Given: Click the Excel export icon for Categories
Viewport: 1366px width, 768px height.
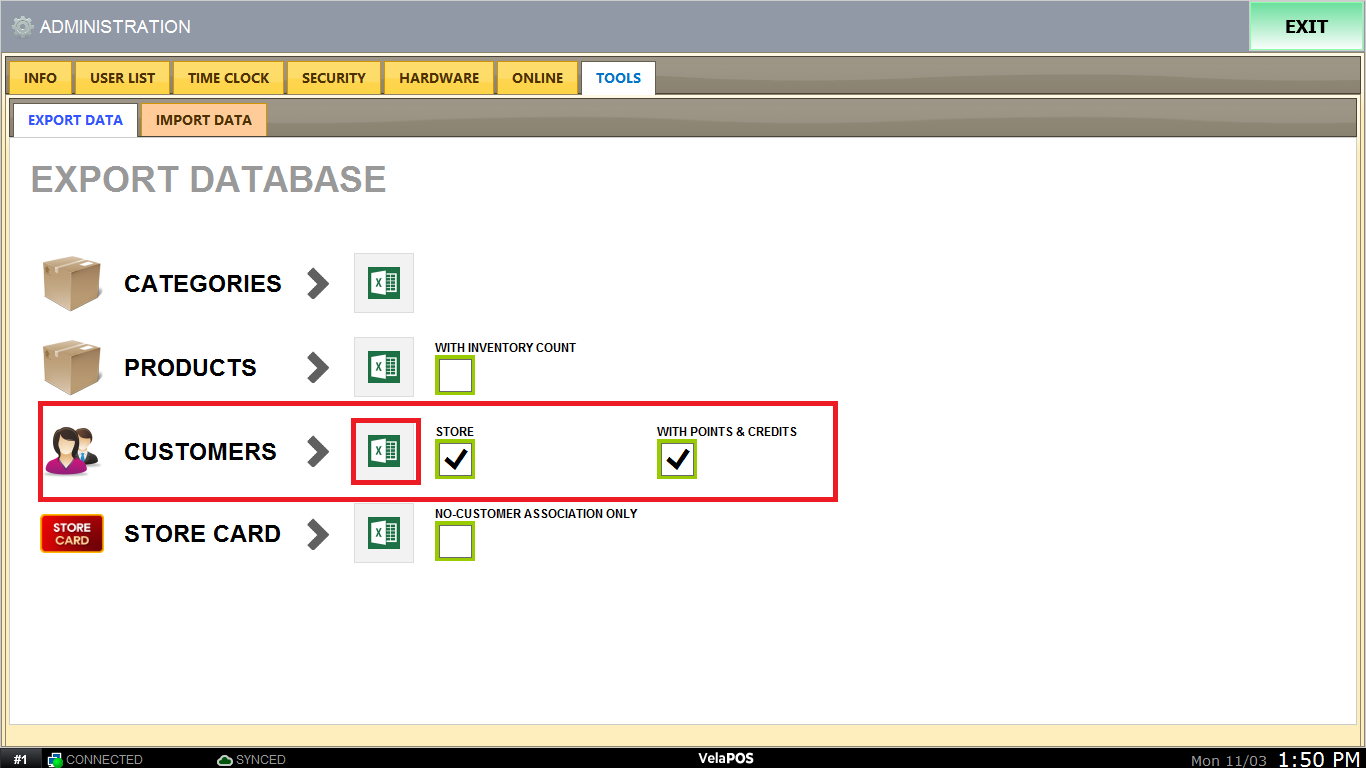Looking at the screenshot, I should click(384, 283).
